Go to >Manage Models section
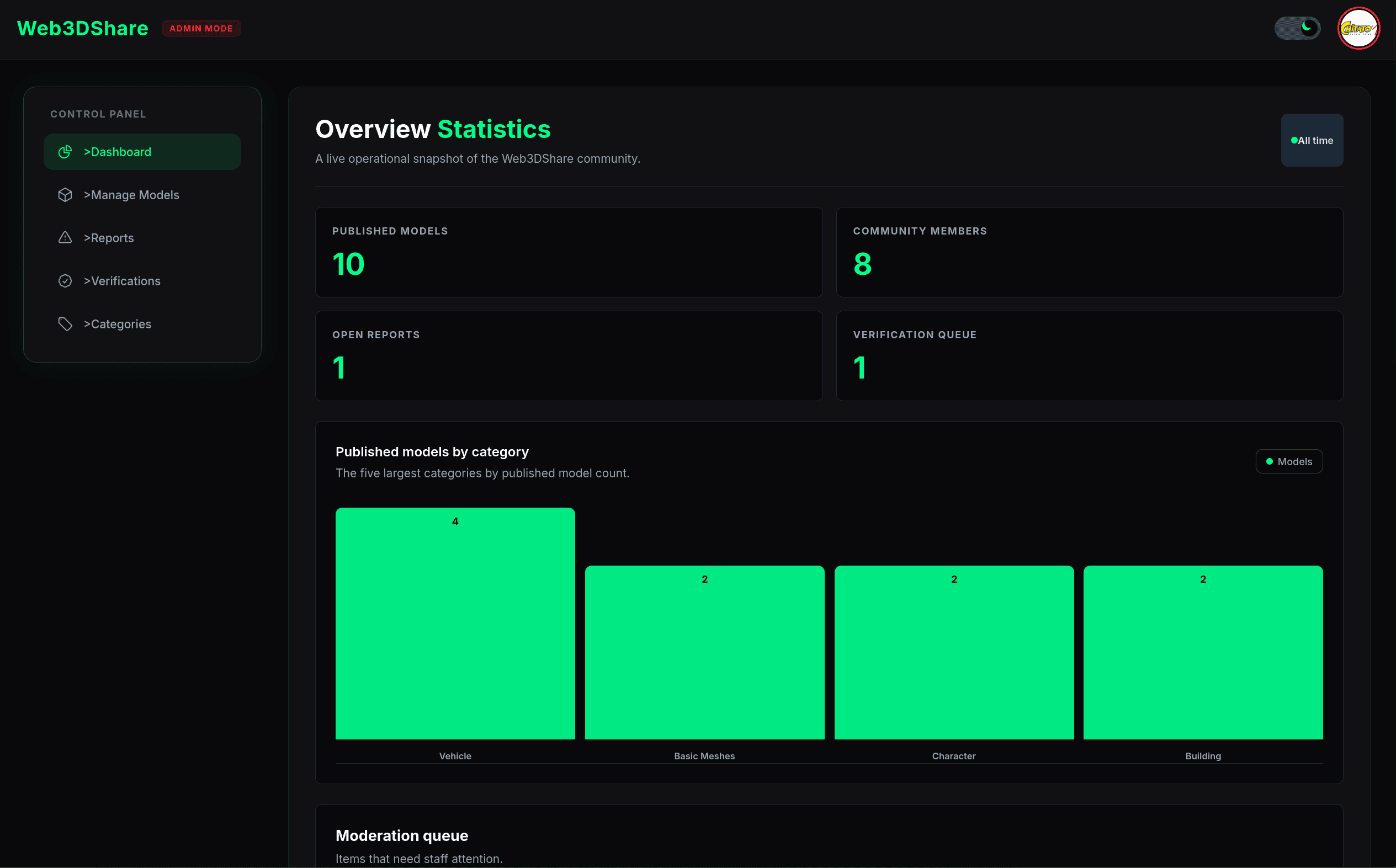Viewport: 1396px width, 868px height. pos(142,195)
